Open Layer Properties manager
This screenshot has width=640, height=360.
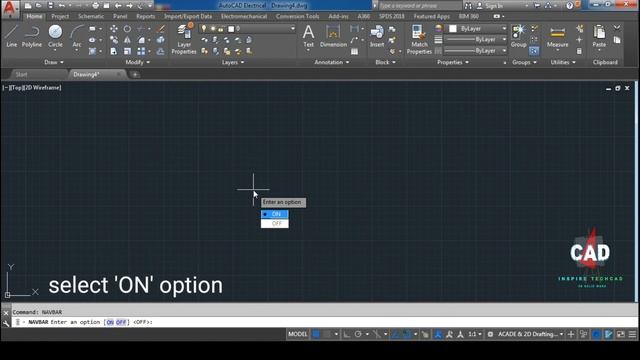[x=184, y=39]
